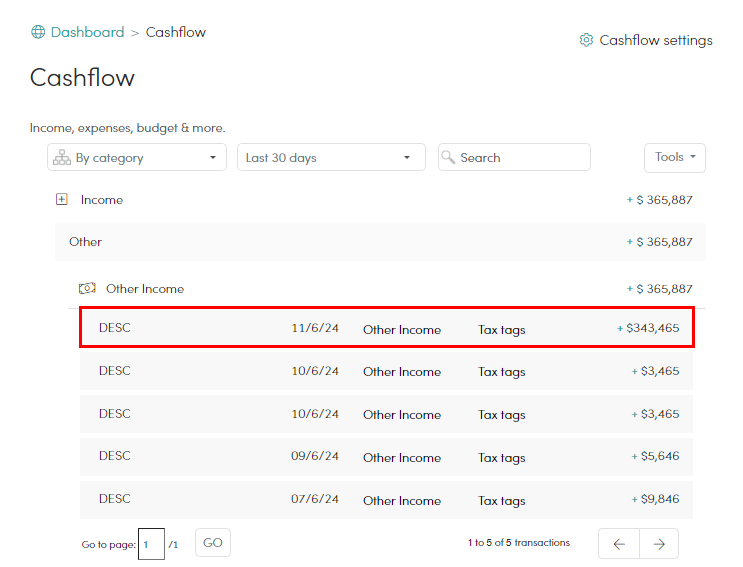Open the Tools dropdown menu

(x=675, y=158)
